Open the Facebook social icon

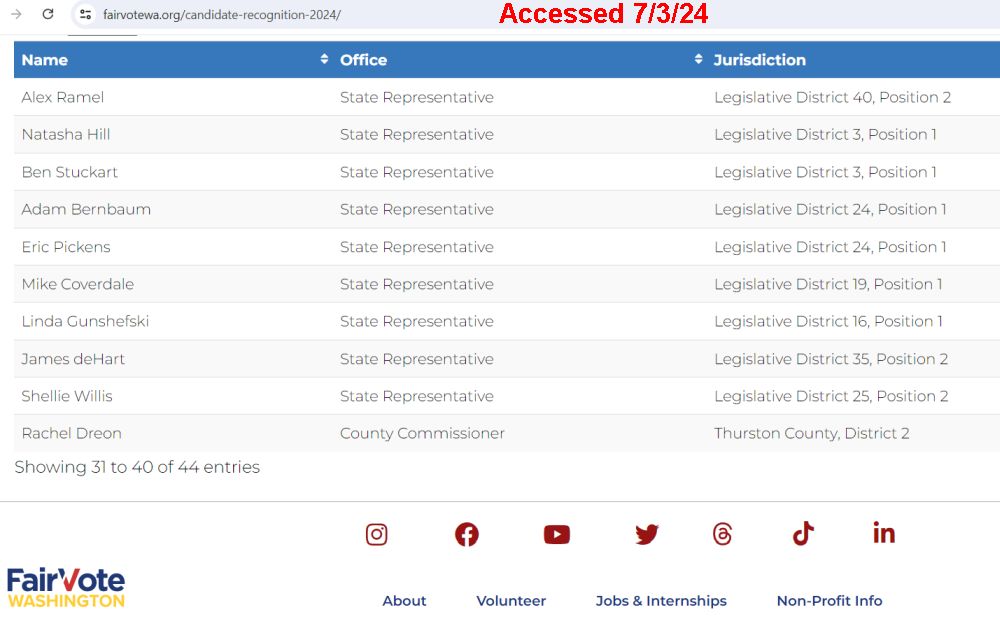coord(467,534)
